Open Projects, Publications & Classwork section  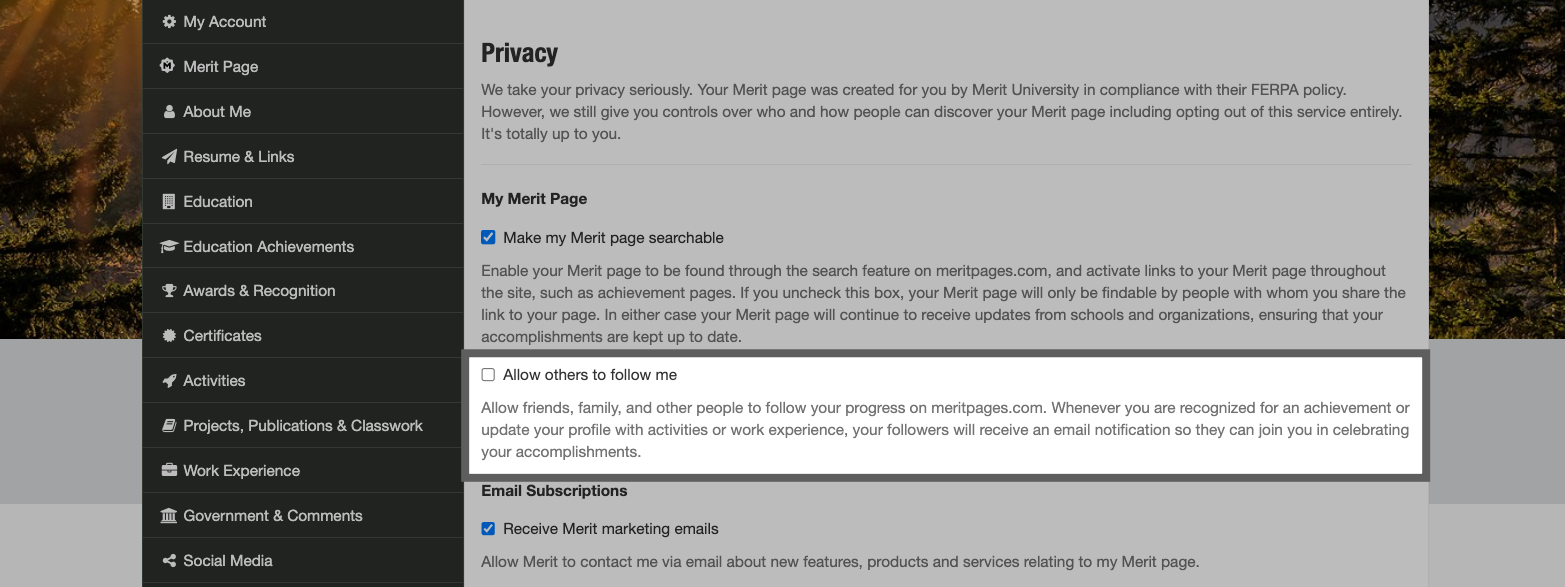(x=303, y=426)
